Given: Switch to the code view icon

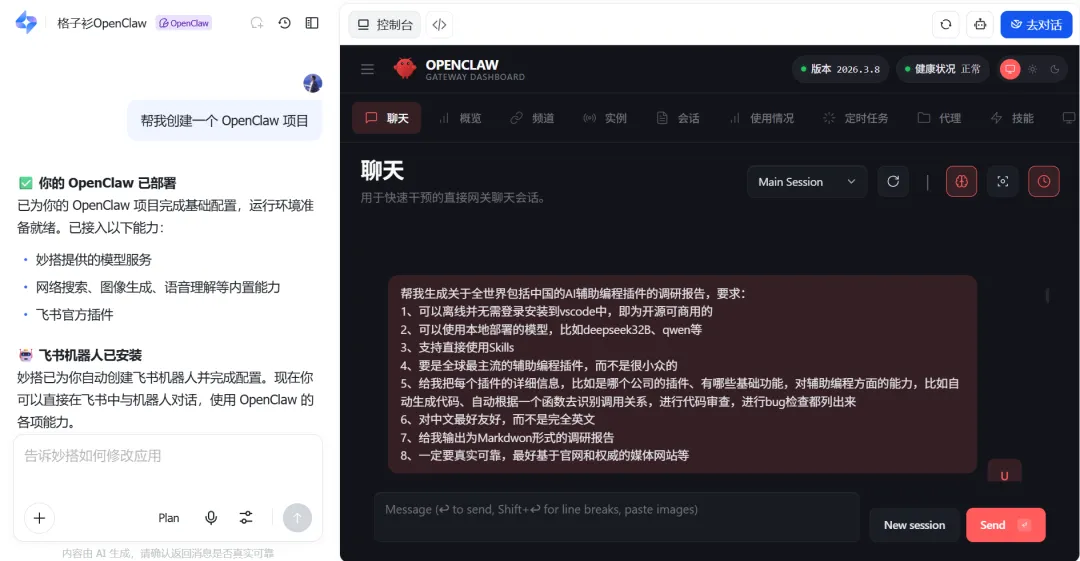Looking at the screenshot, I should tap(439, 25).
